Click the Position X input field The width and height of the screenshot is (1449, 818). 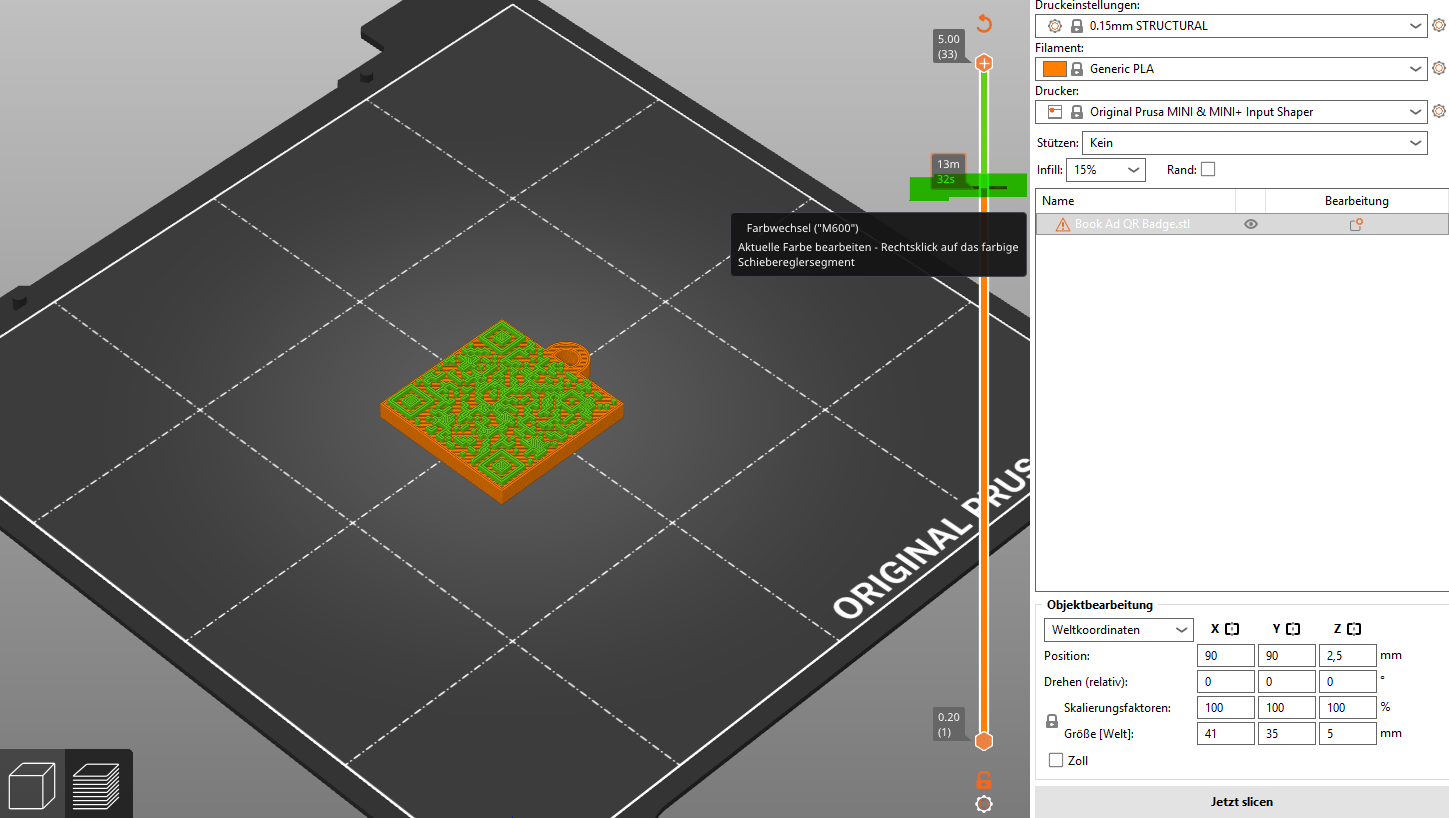1225,656
